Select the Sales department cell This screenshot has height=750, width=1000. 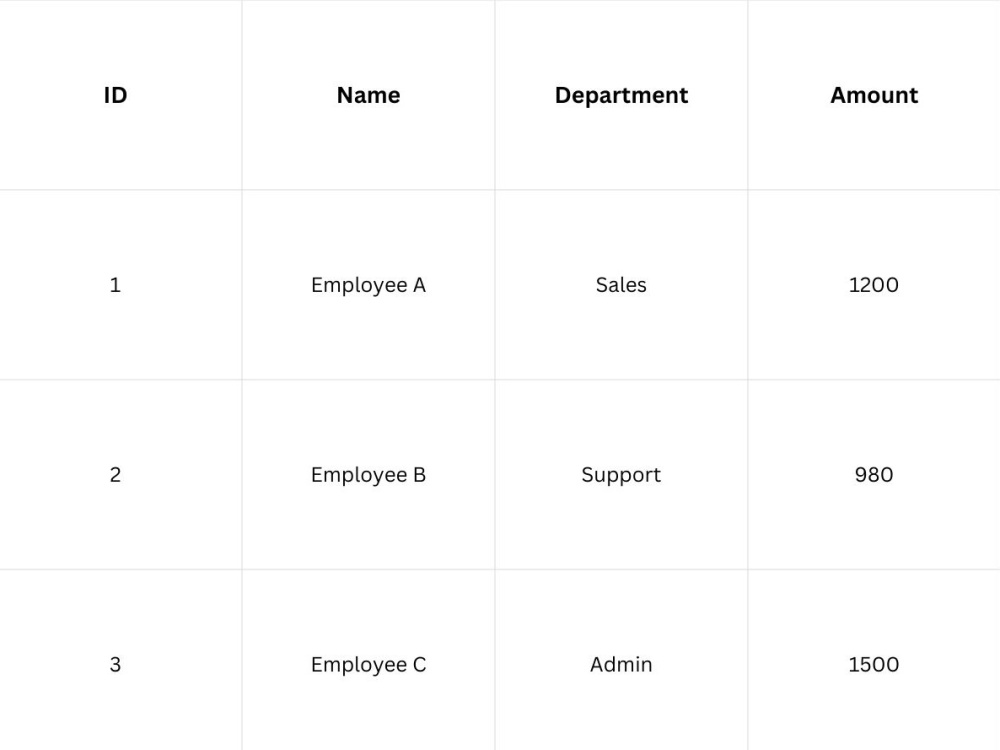(x=621, y=284)
